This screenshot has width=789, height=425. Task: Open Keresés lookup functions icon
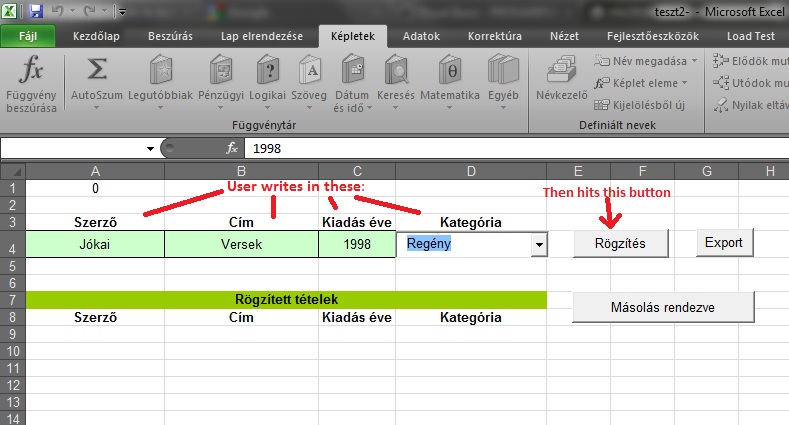(396, 69)
